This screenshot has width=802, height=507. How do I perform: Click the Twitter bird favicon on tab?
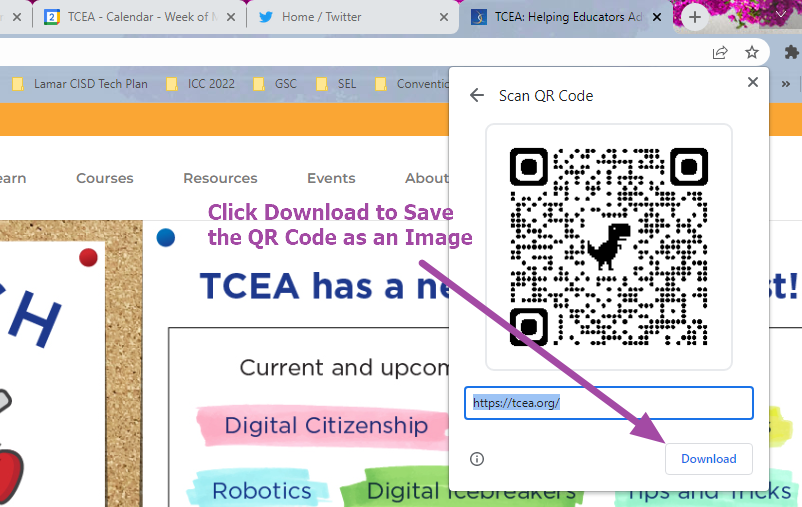coord(265,17)
